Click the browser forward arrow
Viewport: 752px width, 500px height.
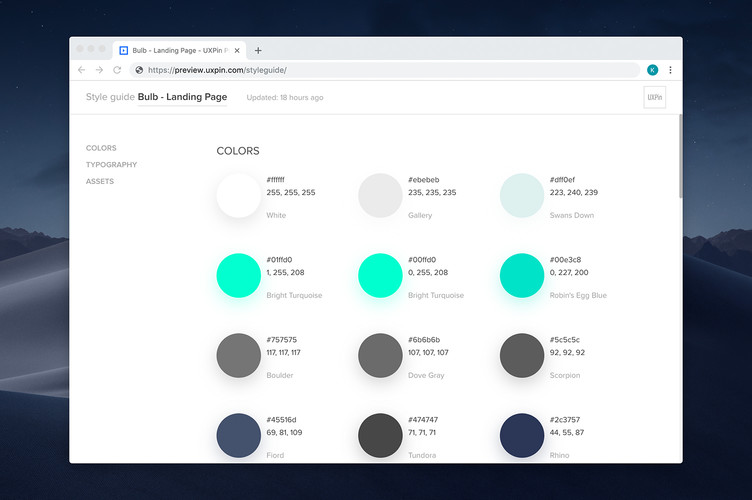click(99, 70)
